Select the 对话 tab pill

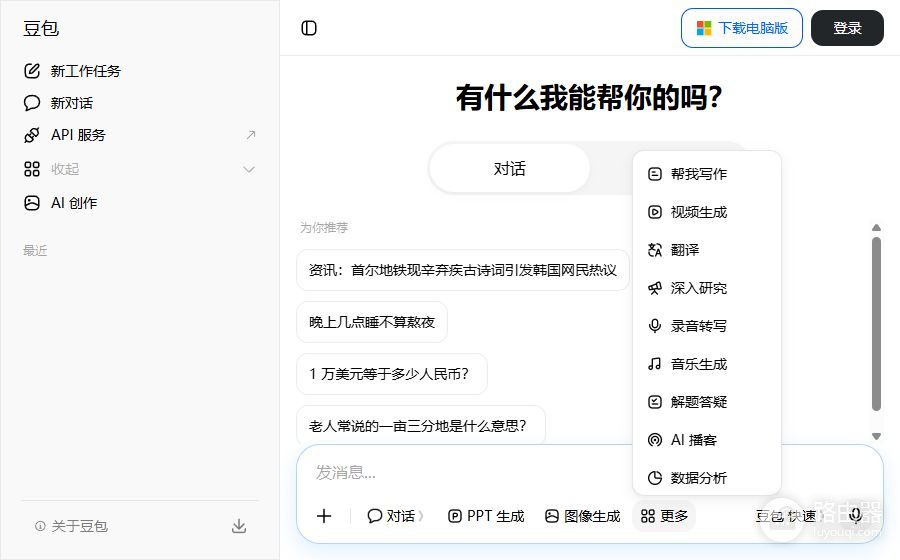pyautogui.click(x=510, y=169)
